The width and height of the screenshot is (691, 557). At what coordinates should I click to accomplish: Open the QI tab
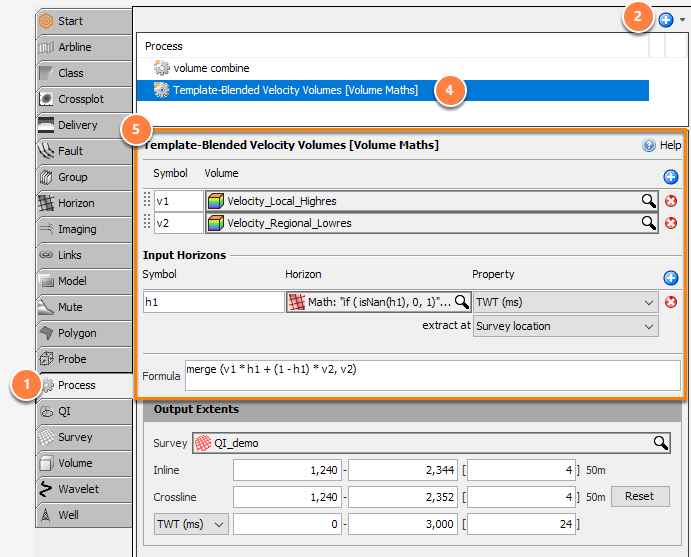tap(85, 411)
